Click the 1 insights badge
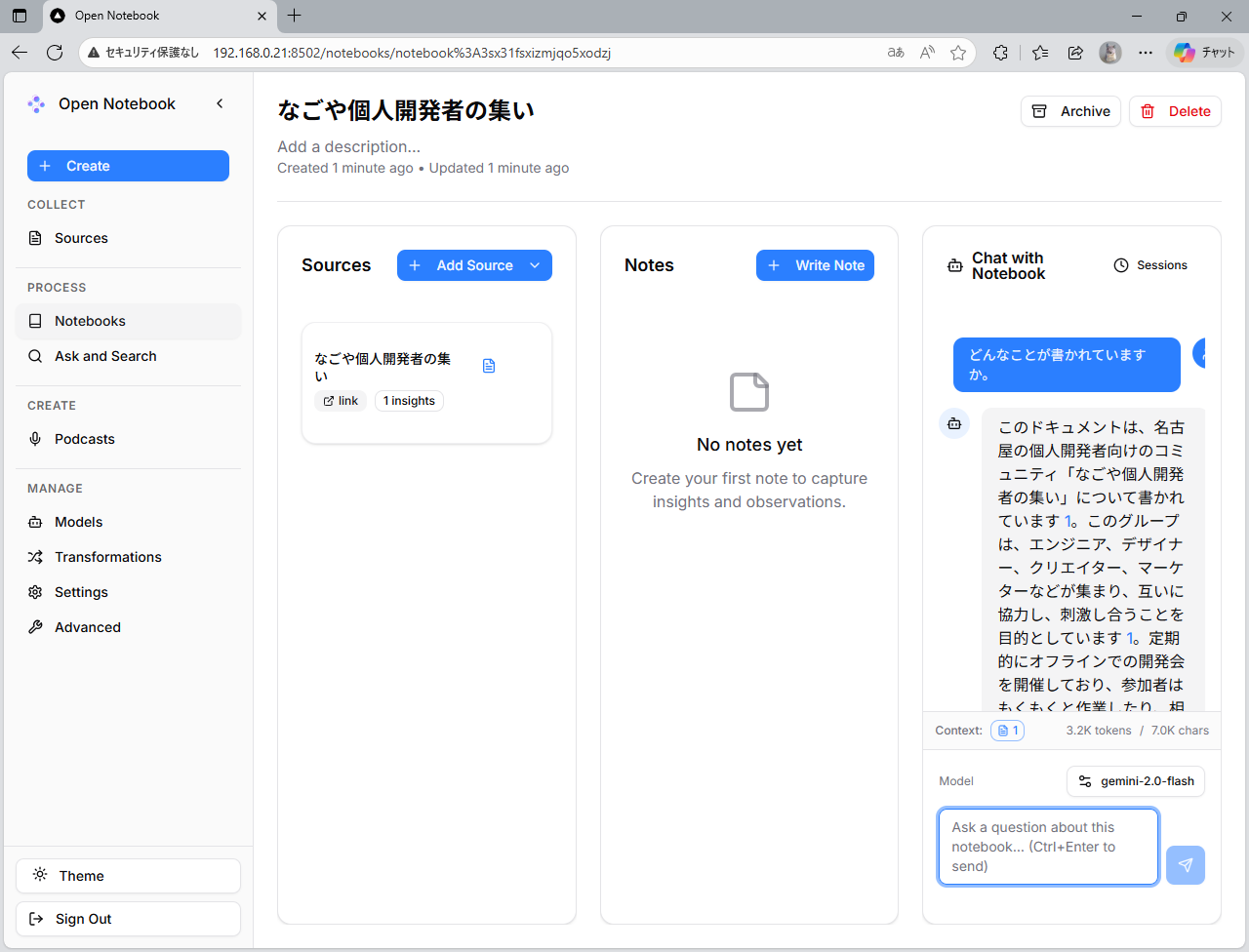The width and height of the screenshot is (1249, 952). (409, 401)
